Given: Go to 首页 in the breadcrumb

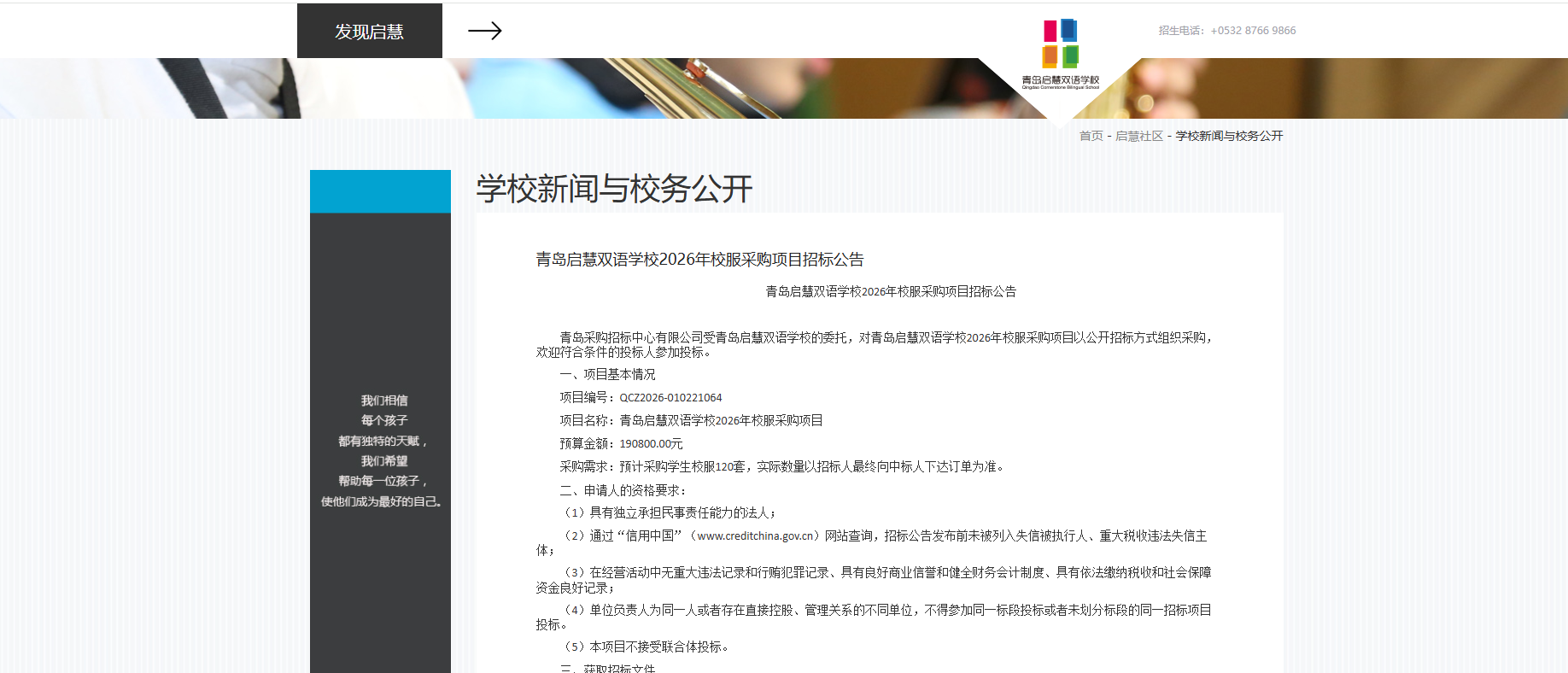Looking at the screenshot, I should click(1091, 136).
